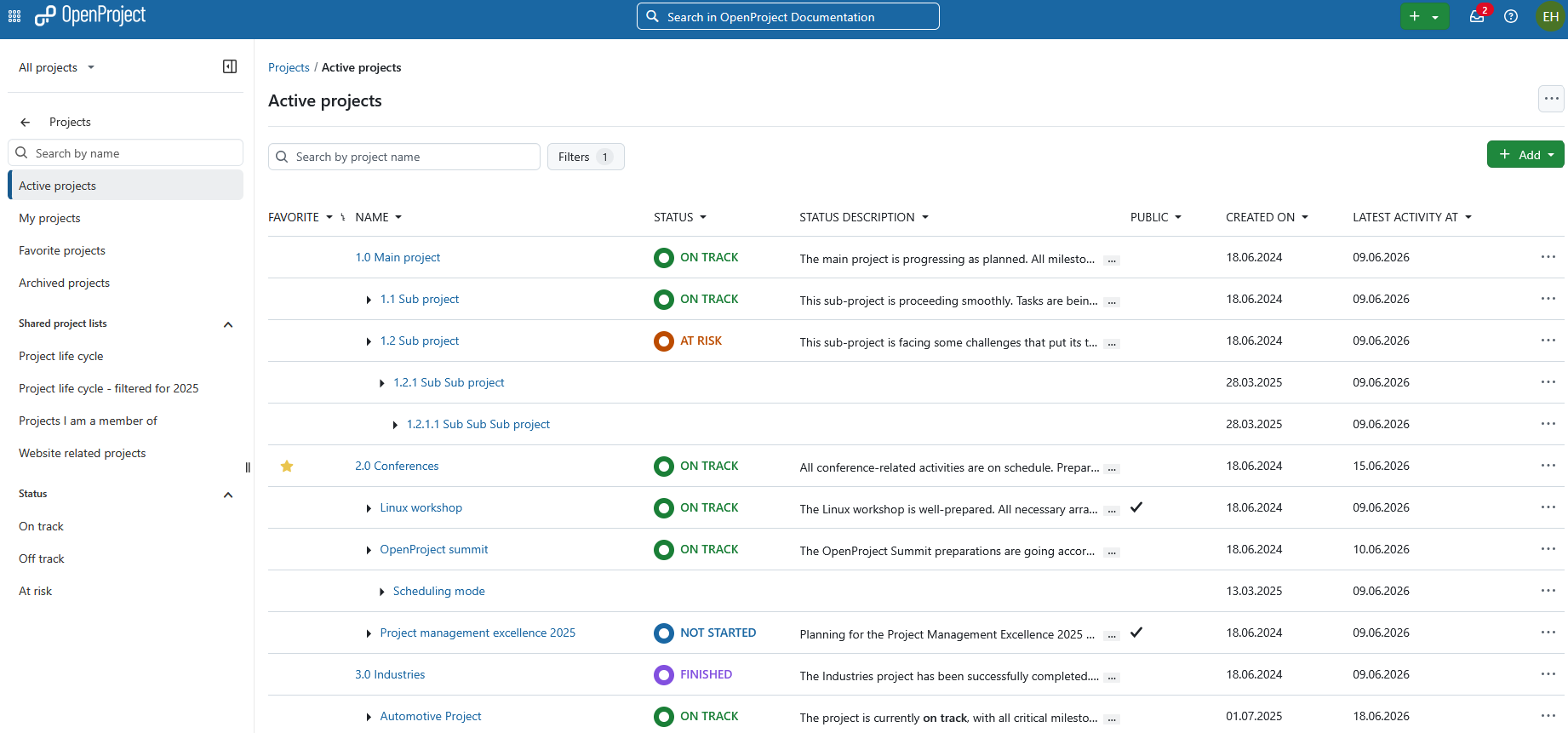Collapse the Shared project lists section
The width and height of the screenshot is (1568, 733).
(x=228, y=324)
